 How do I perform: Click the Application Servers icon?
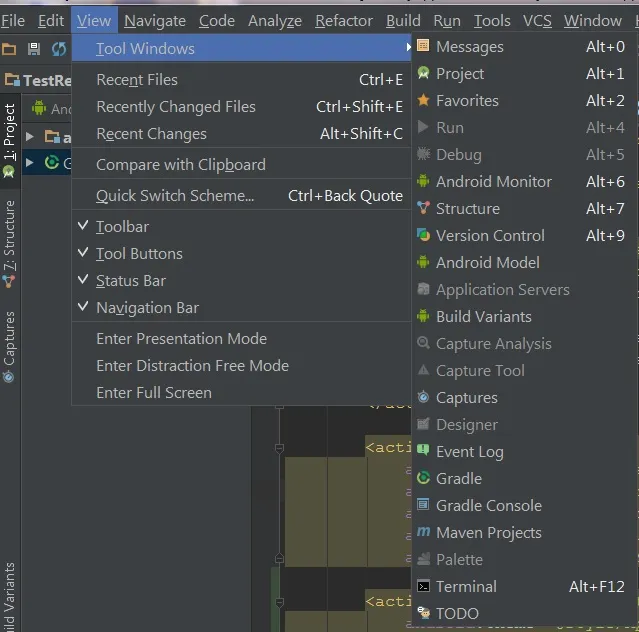(x=423, y=289)
